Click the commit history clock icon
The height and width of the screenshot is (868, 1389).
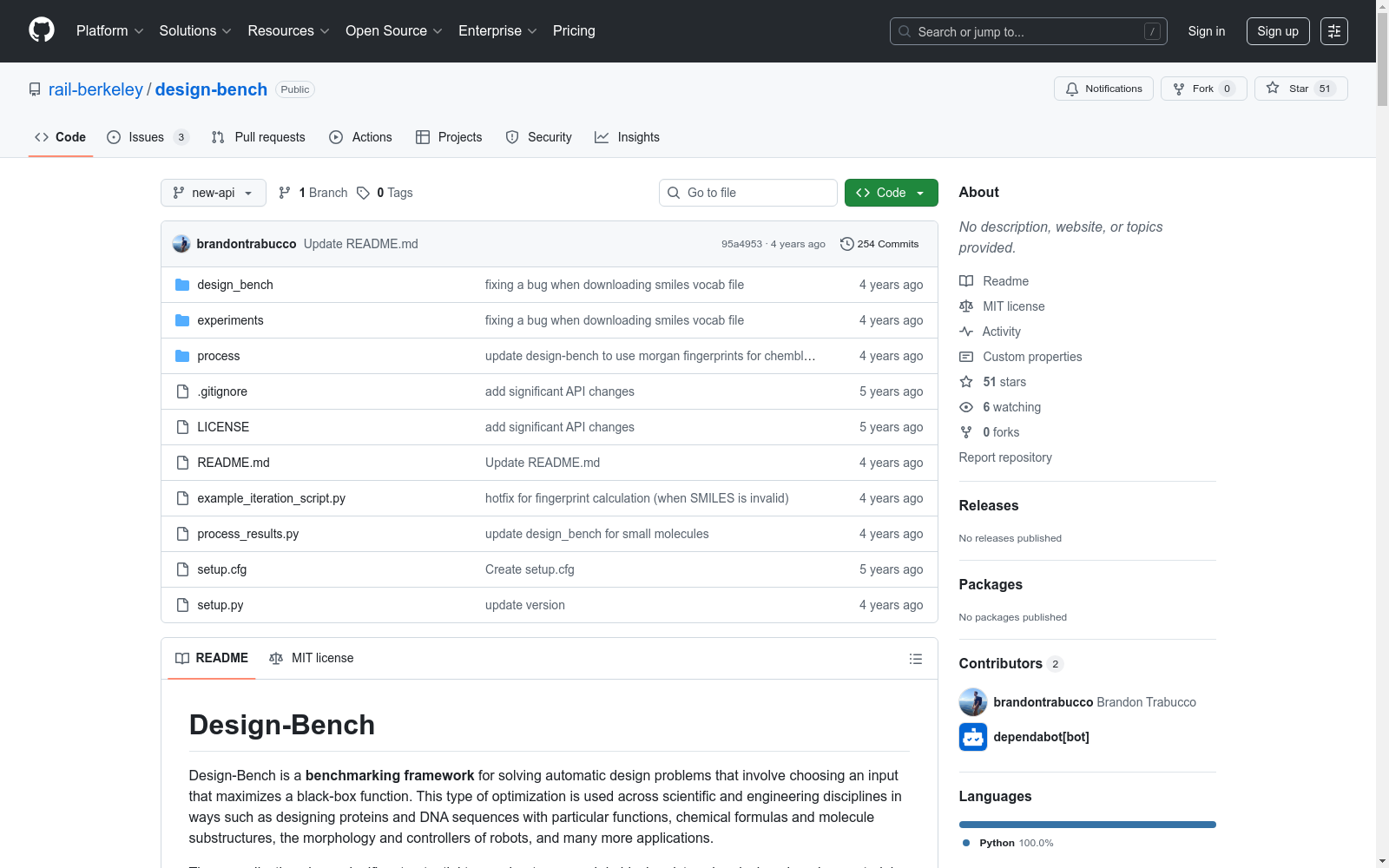[846, 244]
